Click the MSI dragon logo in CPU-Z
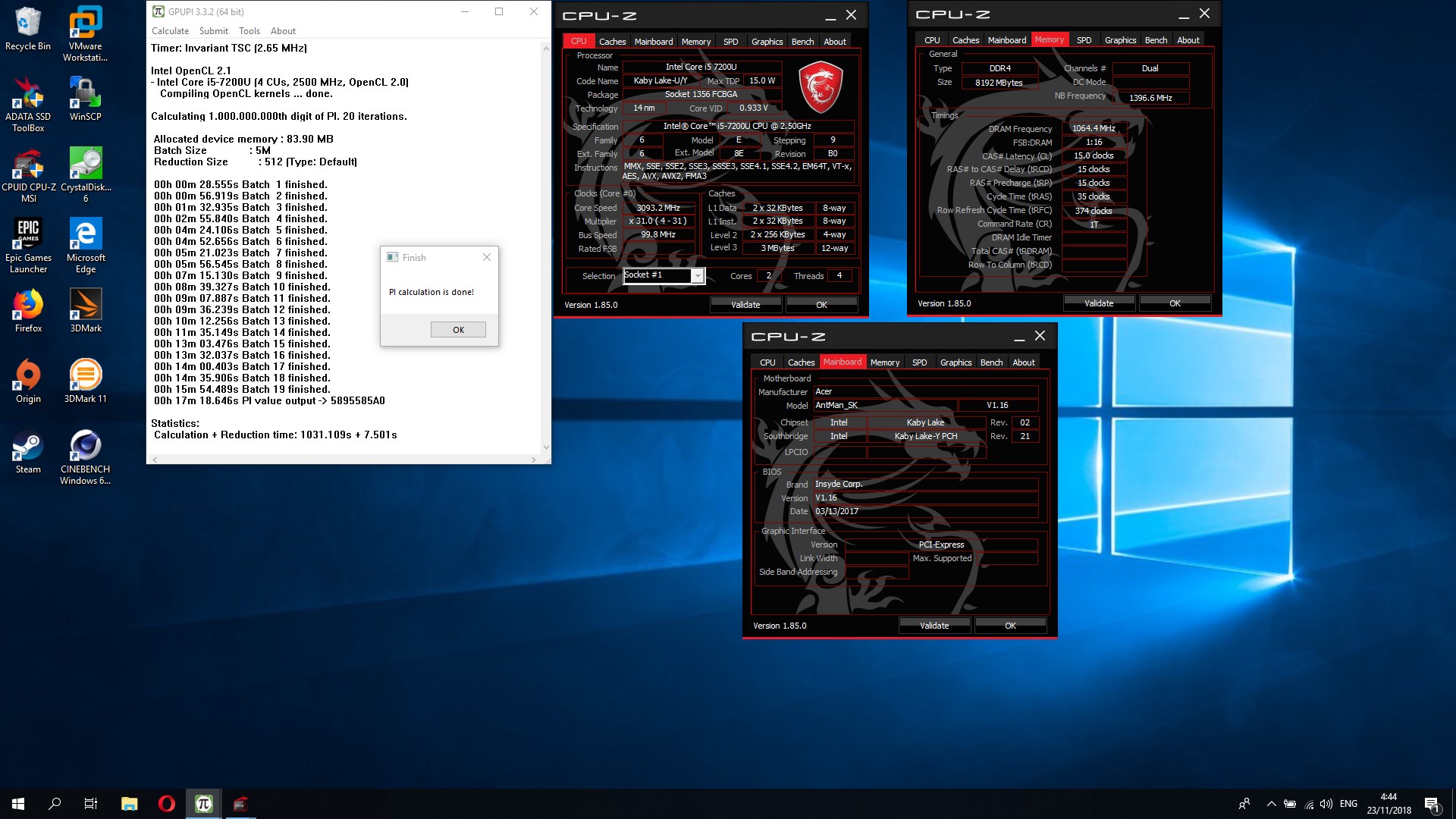1456x819 pixels. pyautogui.click(x=821, y=89)
